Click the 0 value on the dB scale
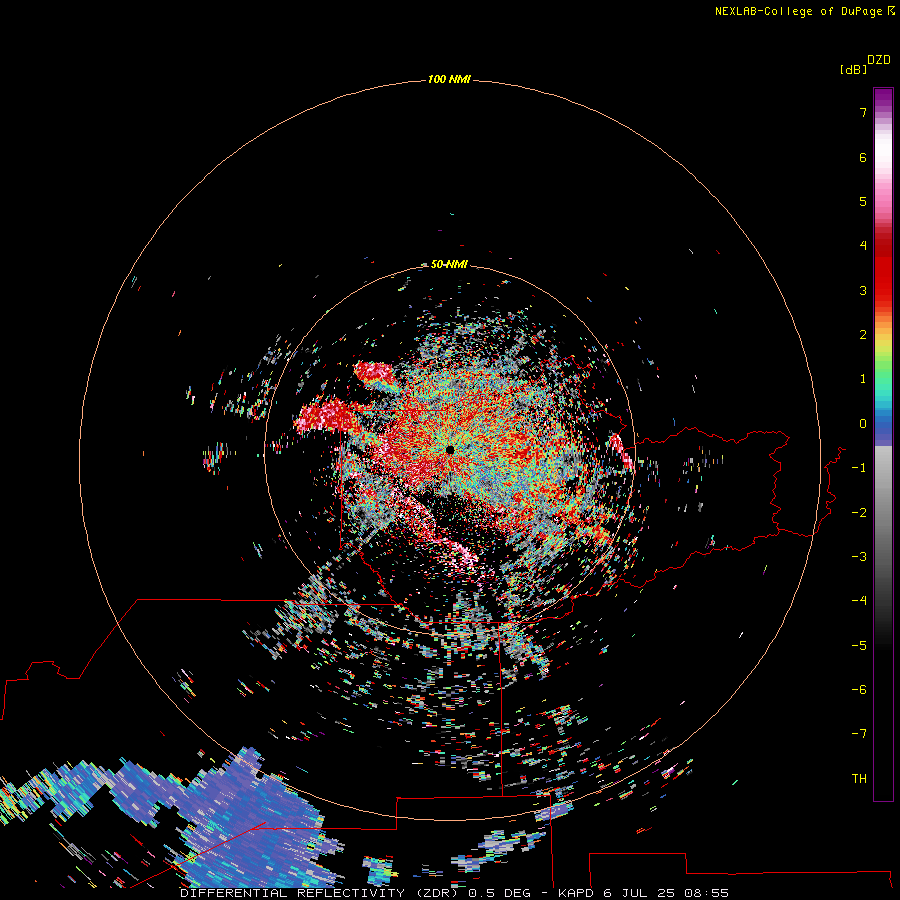Image resolution: width=900 pixels, height=900 pixels. pos(863,424)
